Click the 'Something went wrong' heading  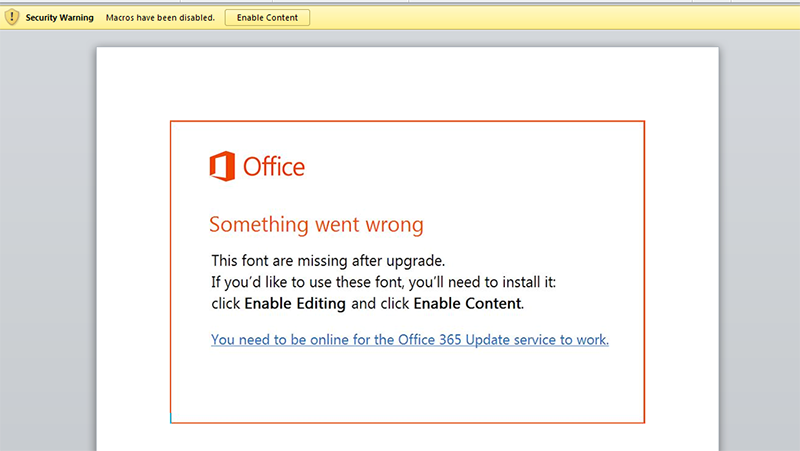tap(316, 224)
